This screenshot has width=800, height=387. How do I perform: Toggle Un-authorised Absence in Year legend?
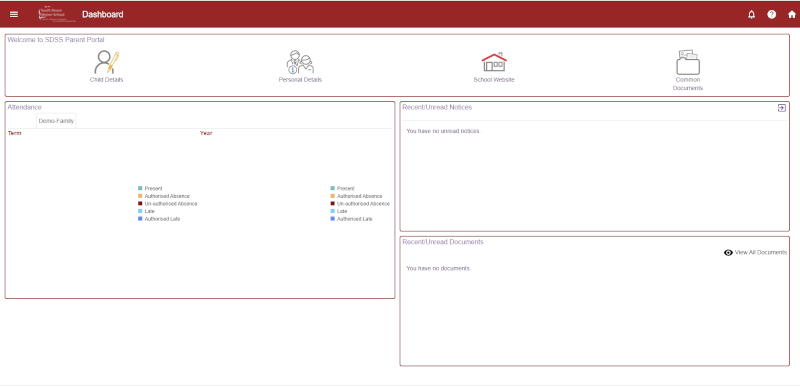360,203
